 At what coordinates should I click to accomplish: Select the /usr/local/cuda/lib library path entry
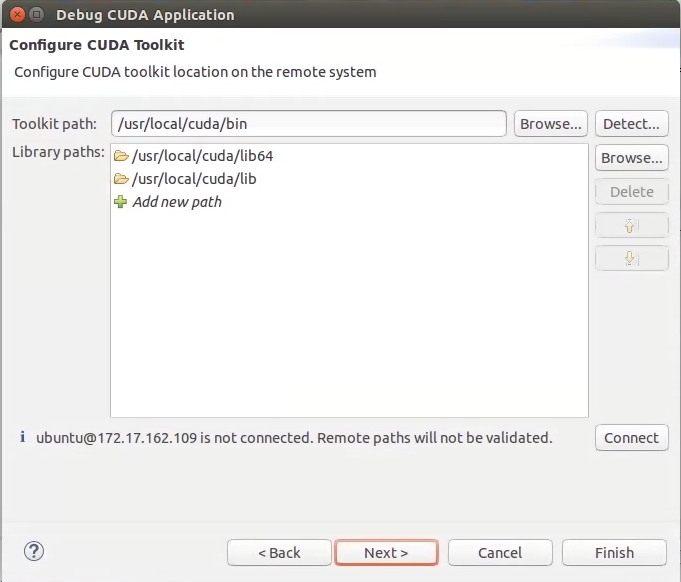click(194, 179)
